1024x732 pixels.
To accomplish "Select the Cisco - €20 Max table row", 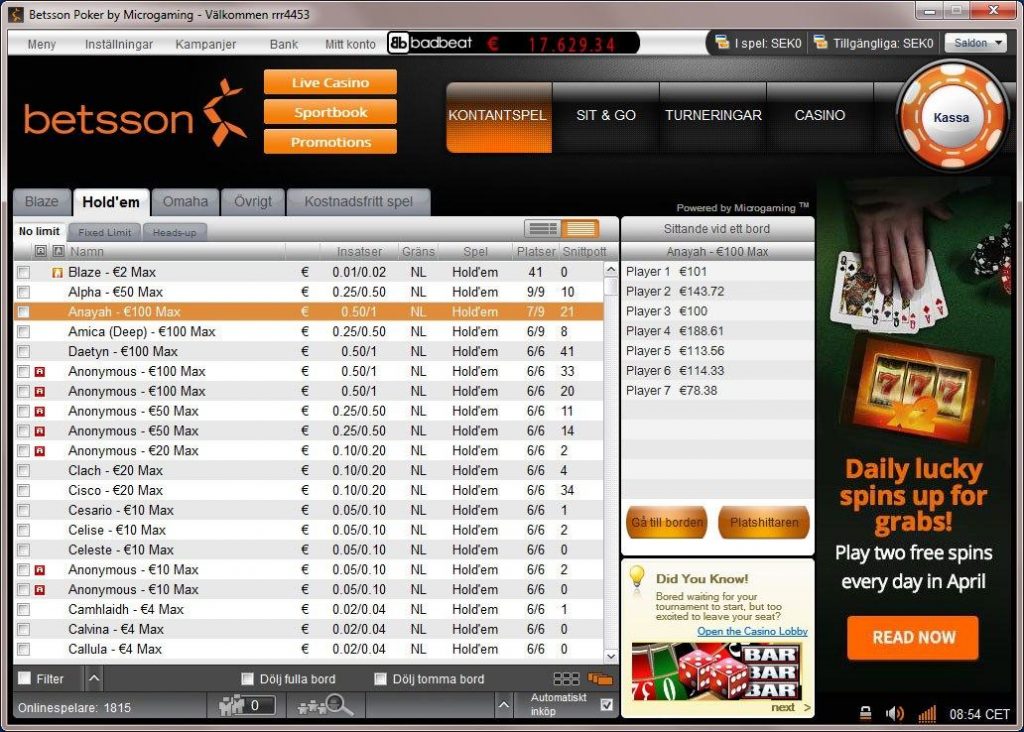I will [x=308, y=490].
